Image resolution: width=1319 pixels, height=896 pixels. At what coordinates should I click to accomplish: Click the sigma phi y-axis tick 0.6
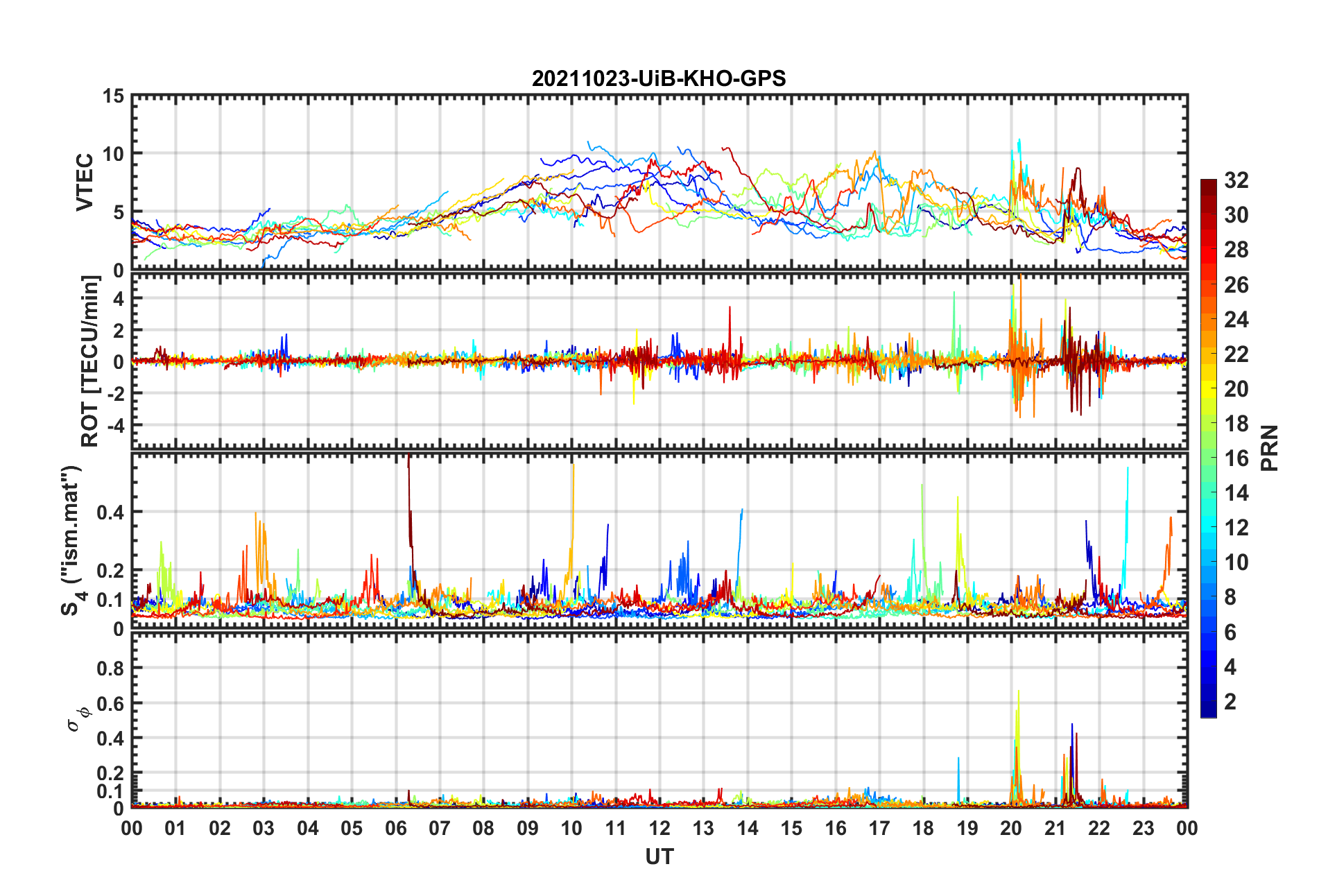click(x=110, y=704)
